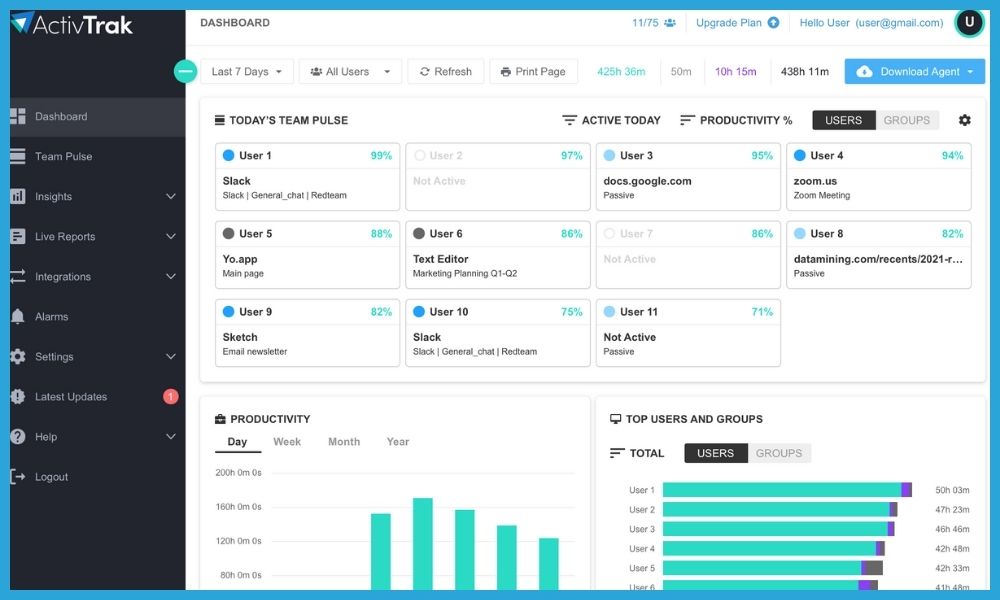Click the Upgrade Plan link

coord(728,23)
